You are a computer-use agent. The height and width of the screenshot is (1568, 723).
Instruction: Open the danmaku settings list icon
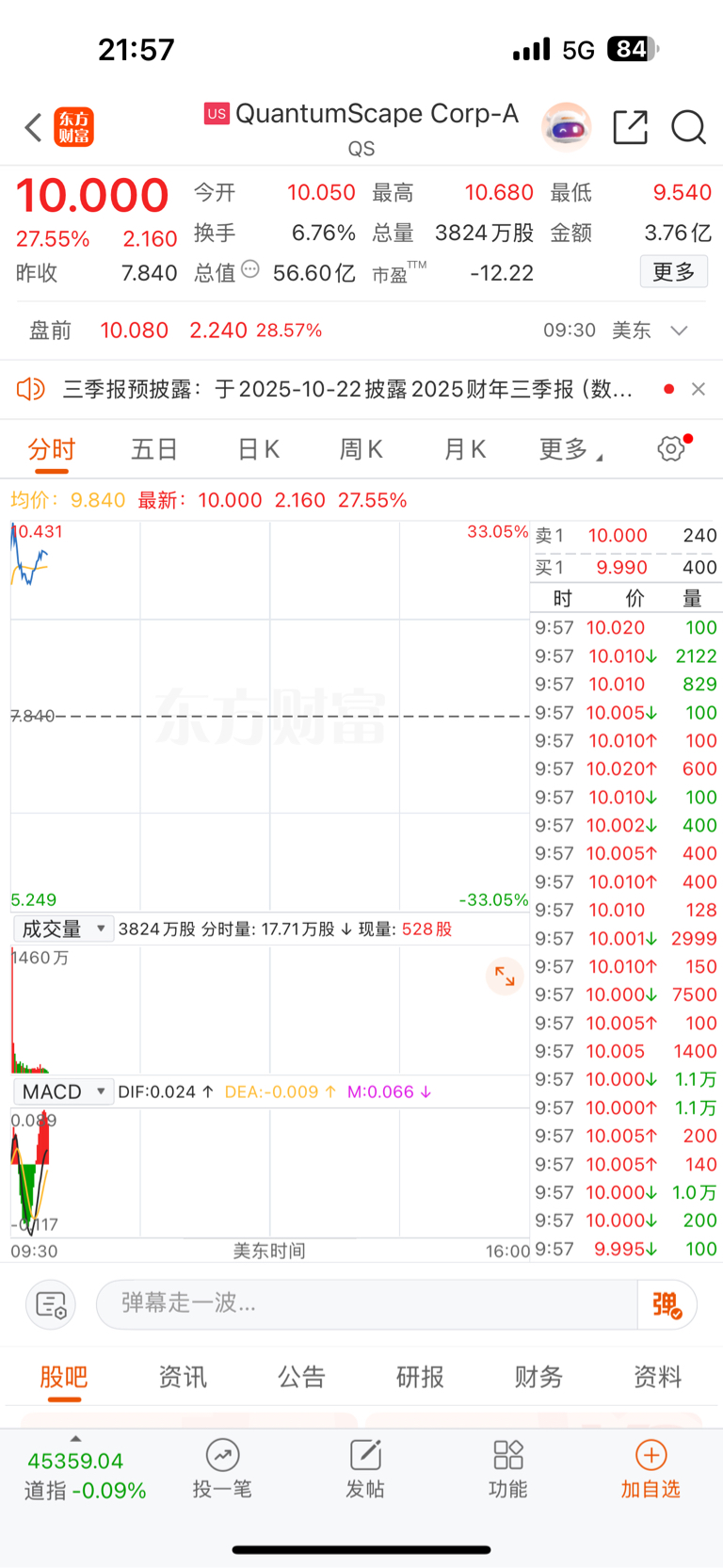[50, 1305]
